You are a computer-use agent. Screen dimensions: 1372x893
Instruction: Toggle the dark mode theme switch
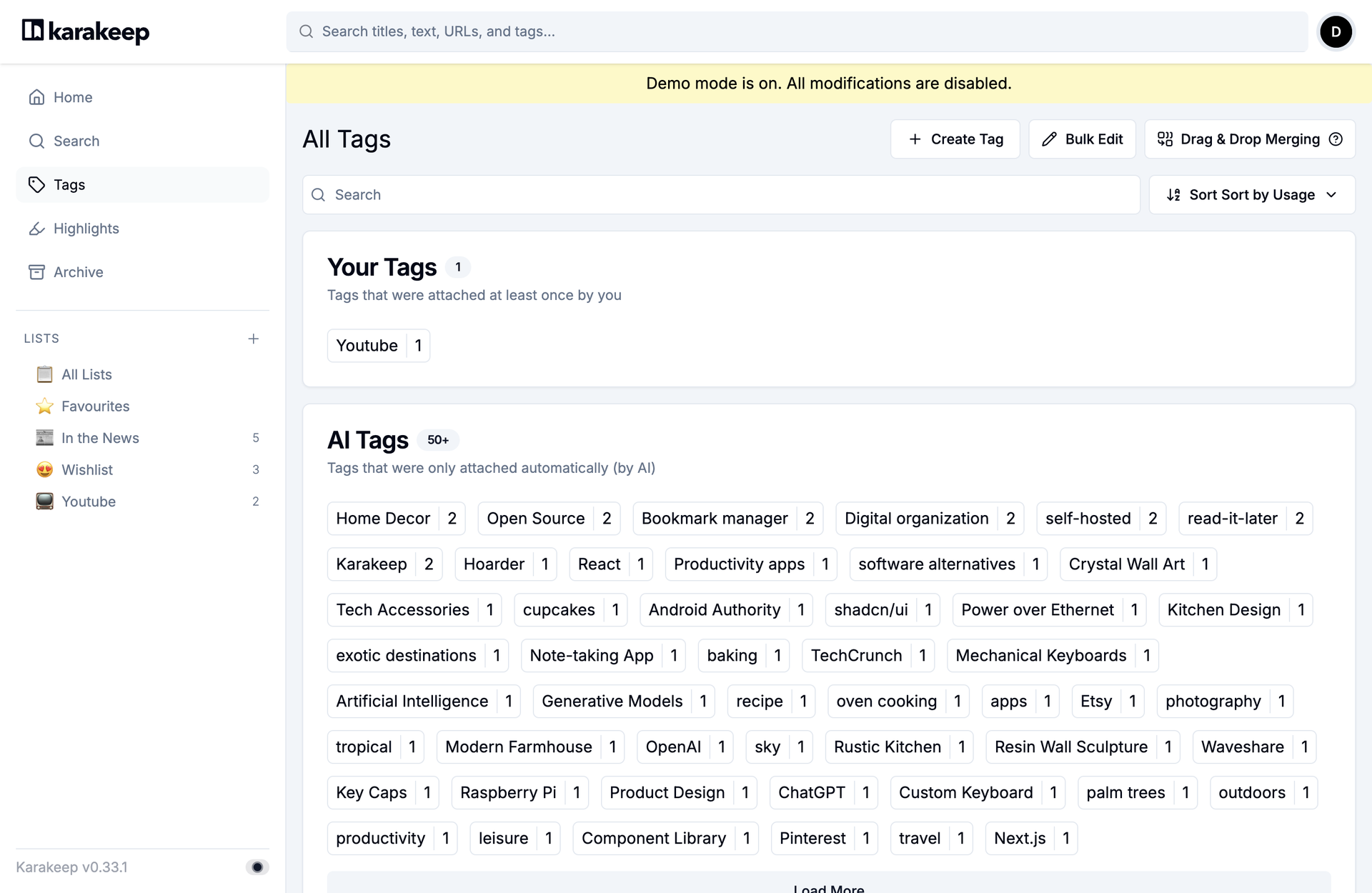pos(257,867)
